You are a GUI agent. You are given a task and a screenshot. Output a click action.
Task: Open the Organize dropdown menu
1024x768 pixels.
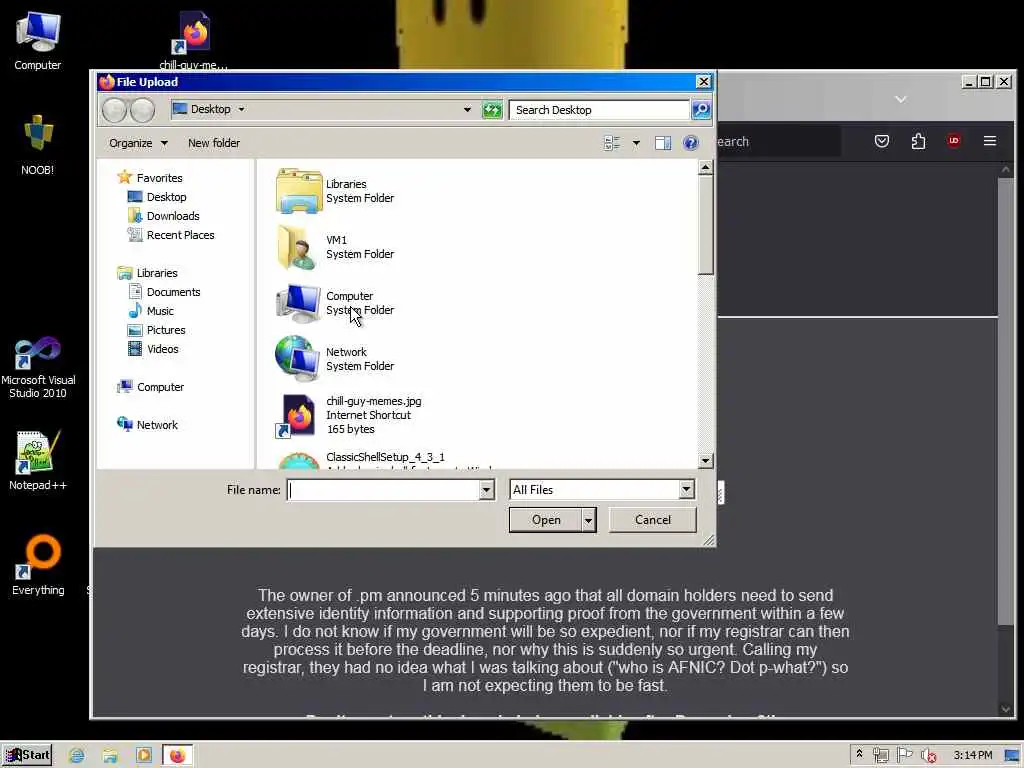pos(138,143)
